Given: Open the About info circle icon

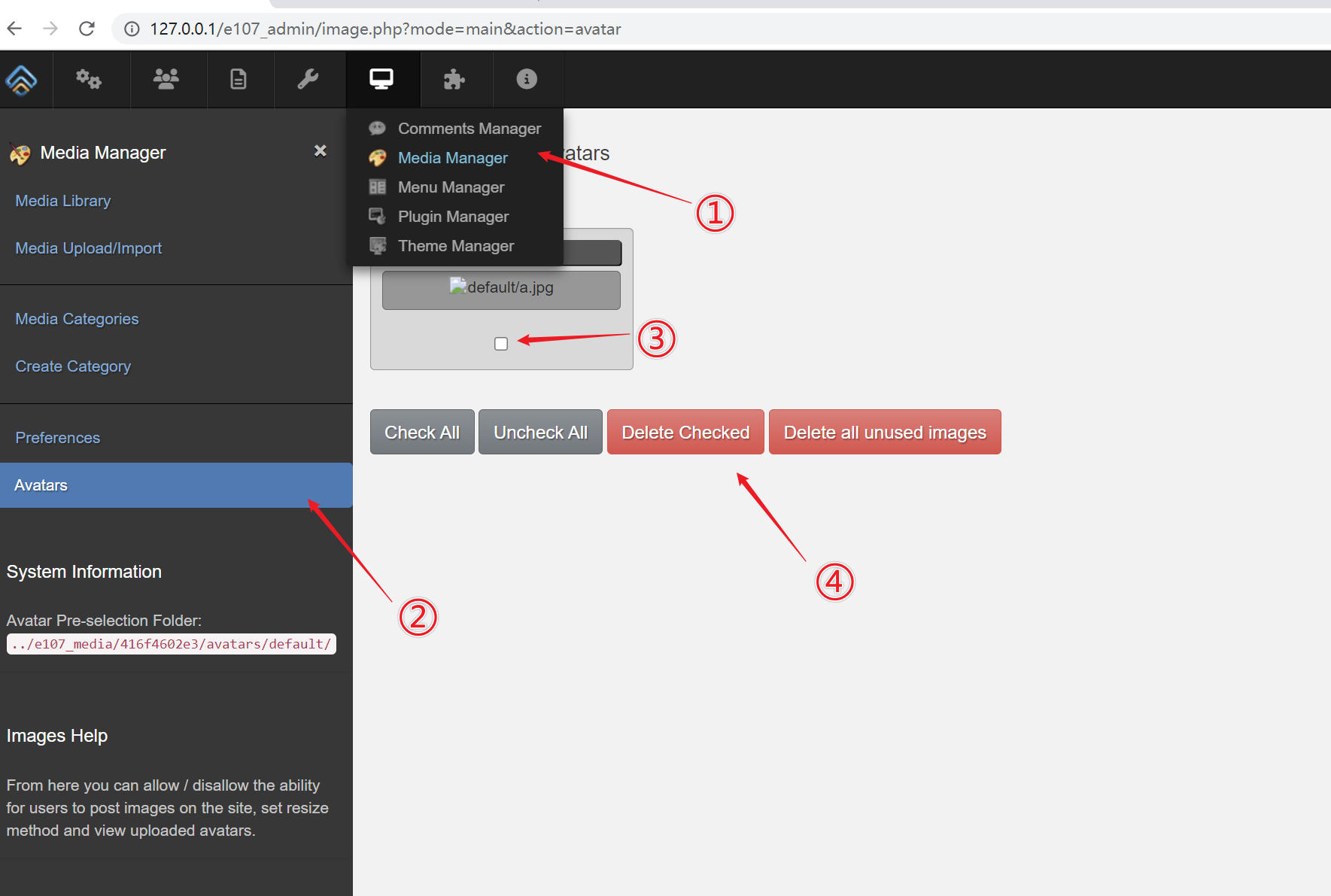Looking at the screenshot, I should click(x=527, y=79).
